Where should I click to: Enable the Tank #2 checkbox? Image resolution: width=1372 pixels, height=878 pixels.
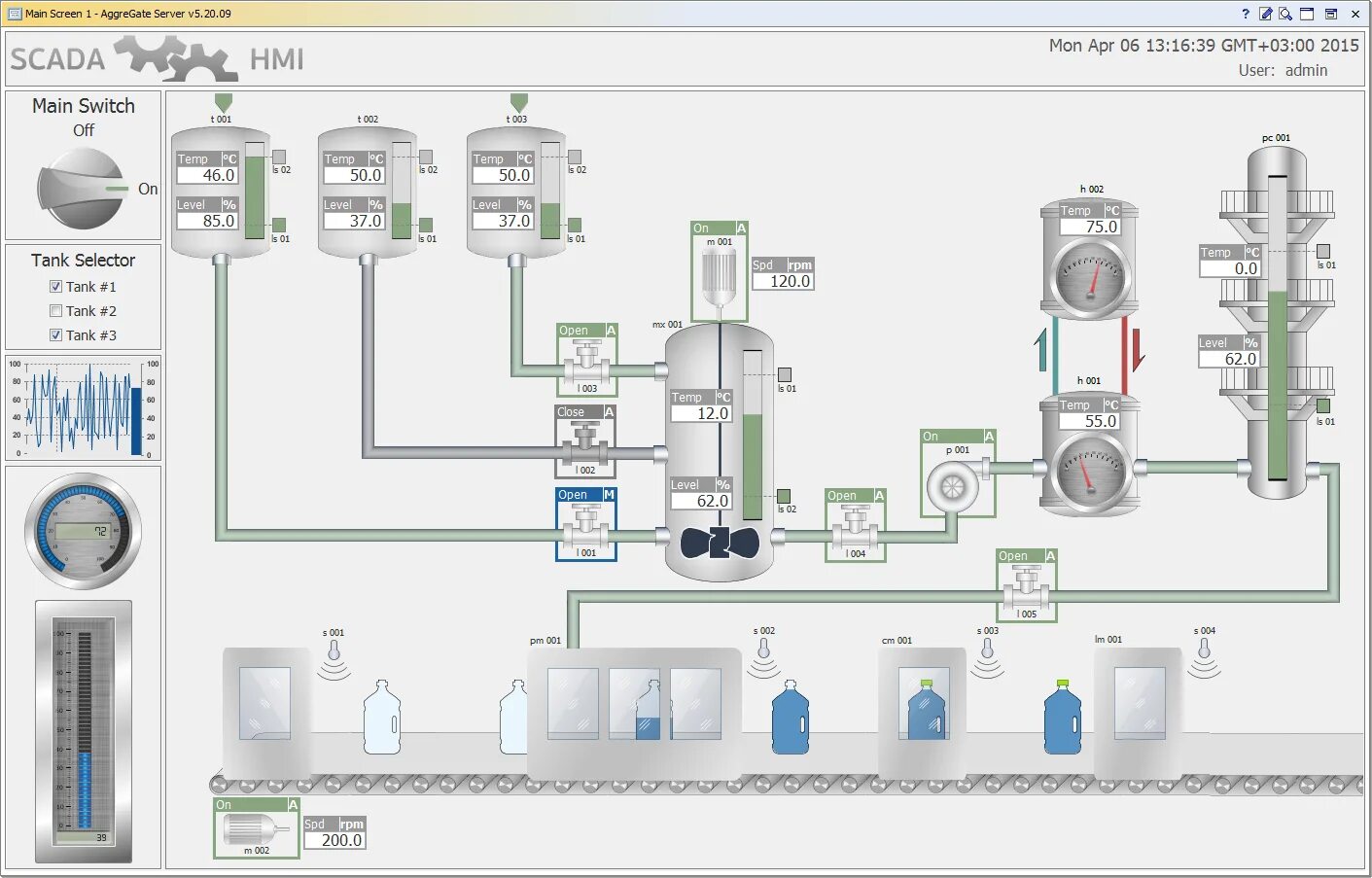[56, 310]
